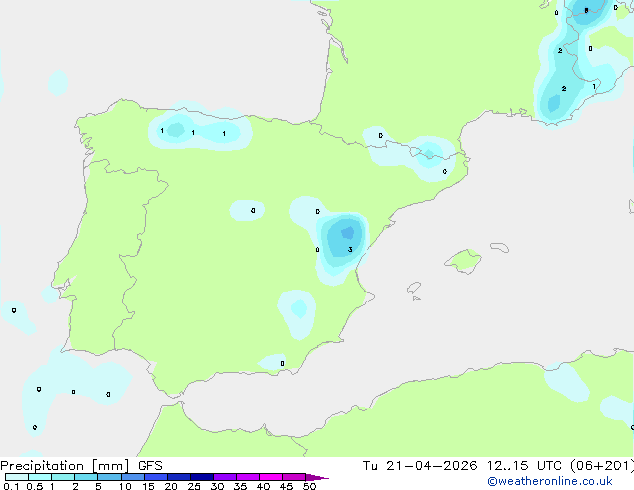This screenshot has width=634, height=490.
Task: Select the 5–10 mm legend color swatch
Action: pos(109,477)
